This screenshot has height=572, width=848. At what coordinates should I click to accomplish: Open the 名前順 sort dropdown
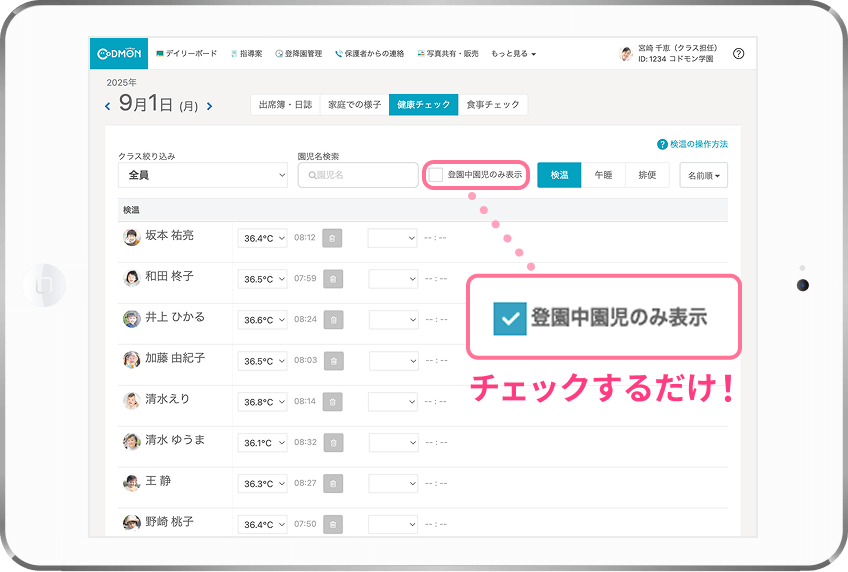coord(703,175)
